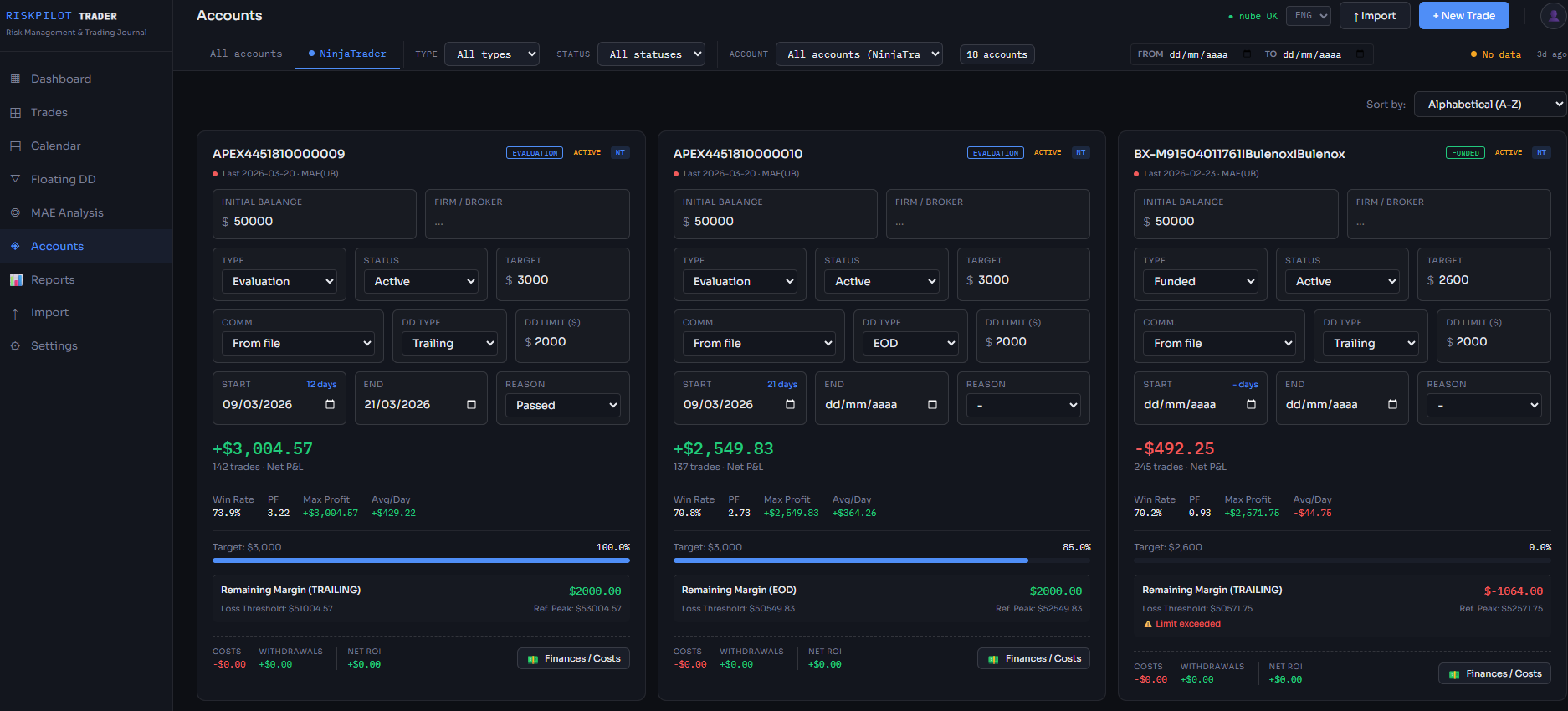Click the Calendar sidebar icon

point(15,146)
